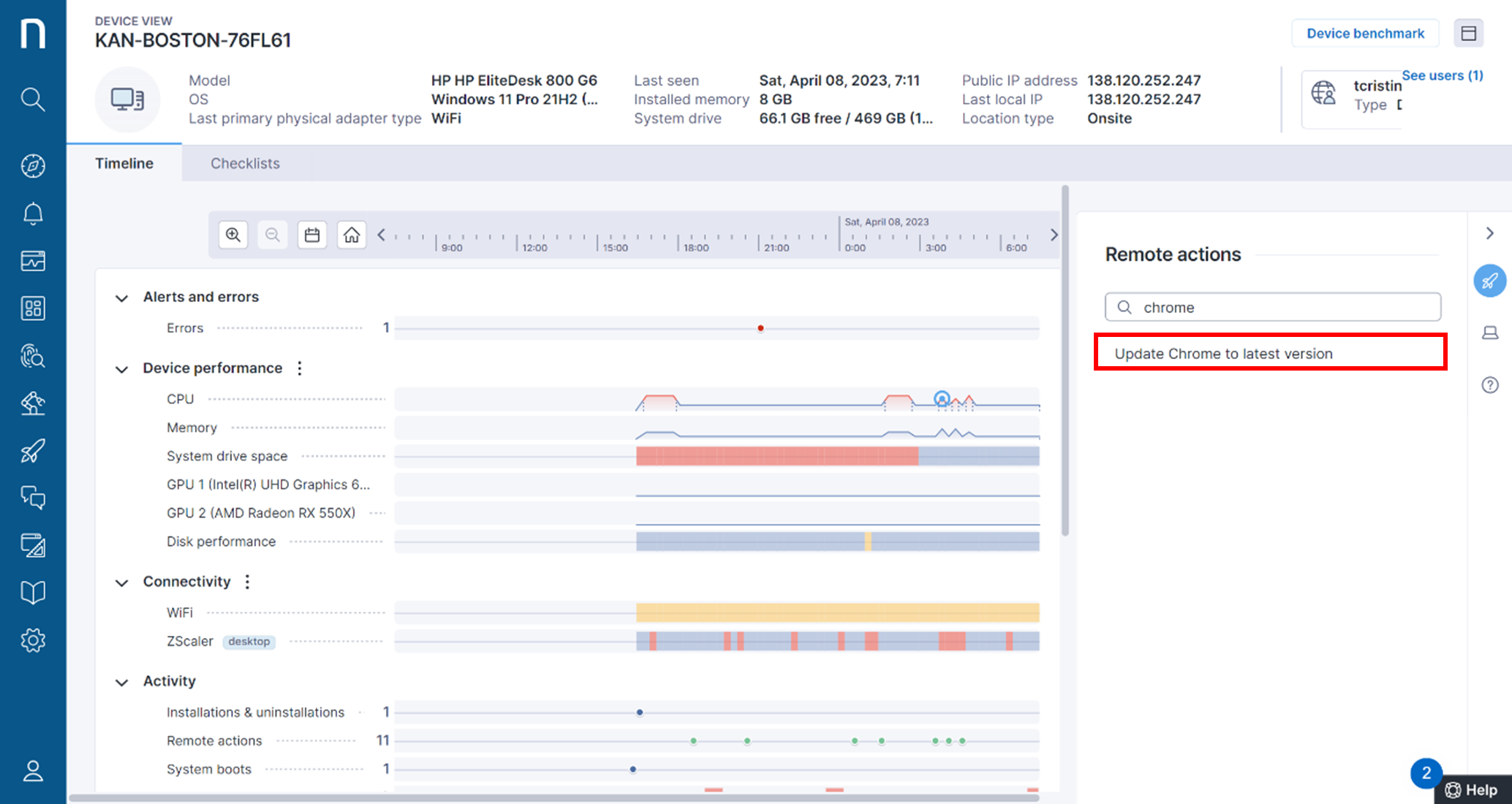This screenshot has height=804, width=1512.
Task: Select the Timeline tab
Action: (x=124, y=163)
